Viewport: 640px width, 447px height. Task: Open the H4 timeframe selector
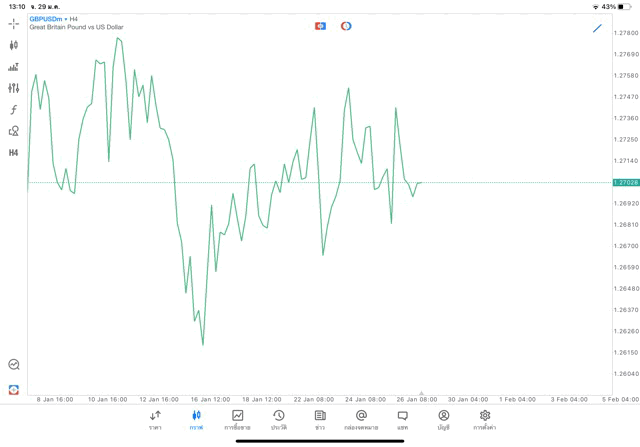[x=13, y=153]
